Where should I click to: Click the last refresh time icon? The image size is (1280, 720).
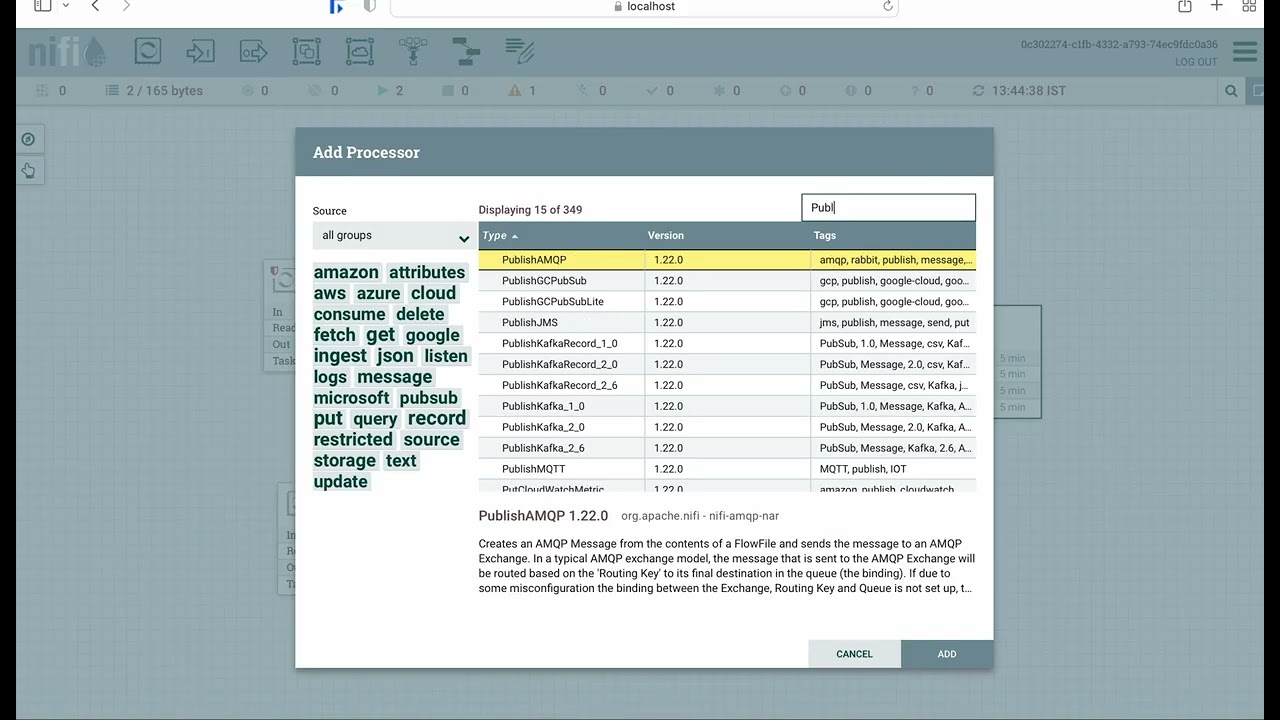978,90
